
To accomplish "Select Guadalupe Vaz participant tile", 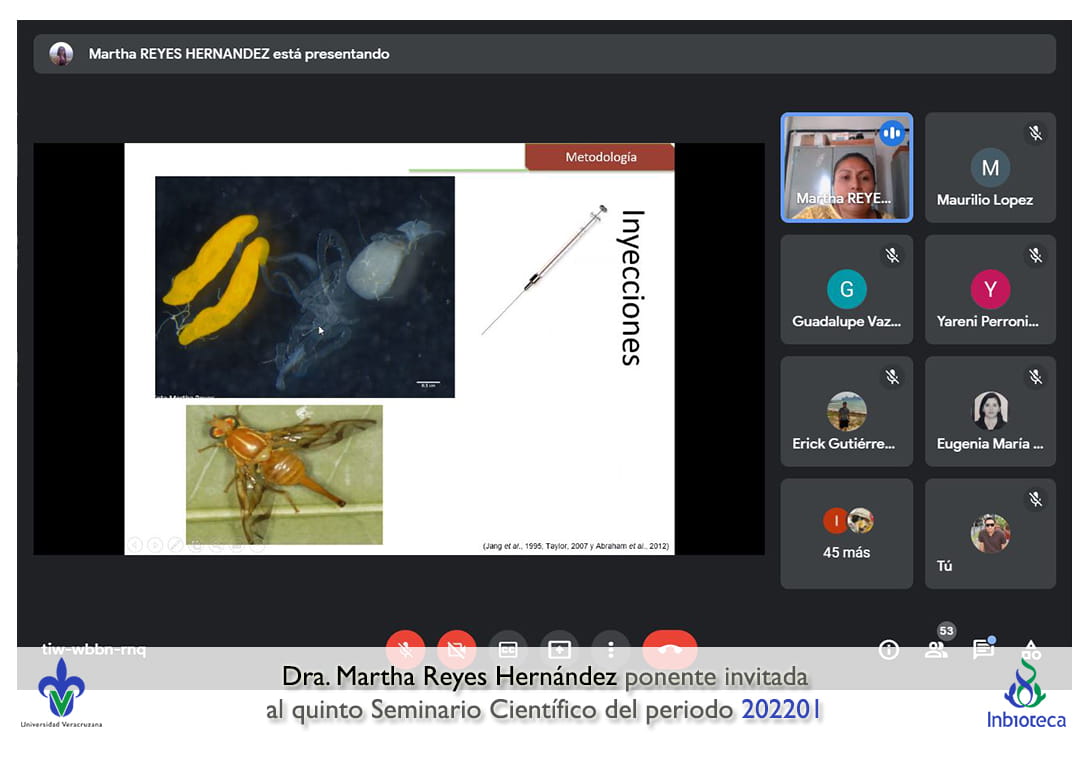I will [846, 290].
